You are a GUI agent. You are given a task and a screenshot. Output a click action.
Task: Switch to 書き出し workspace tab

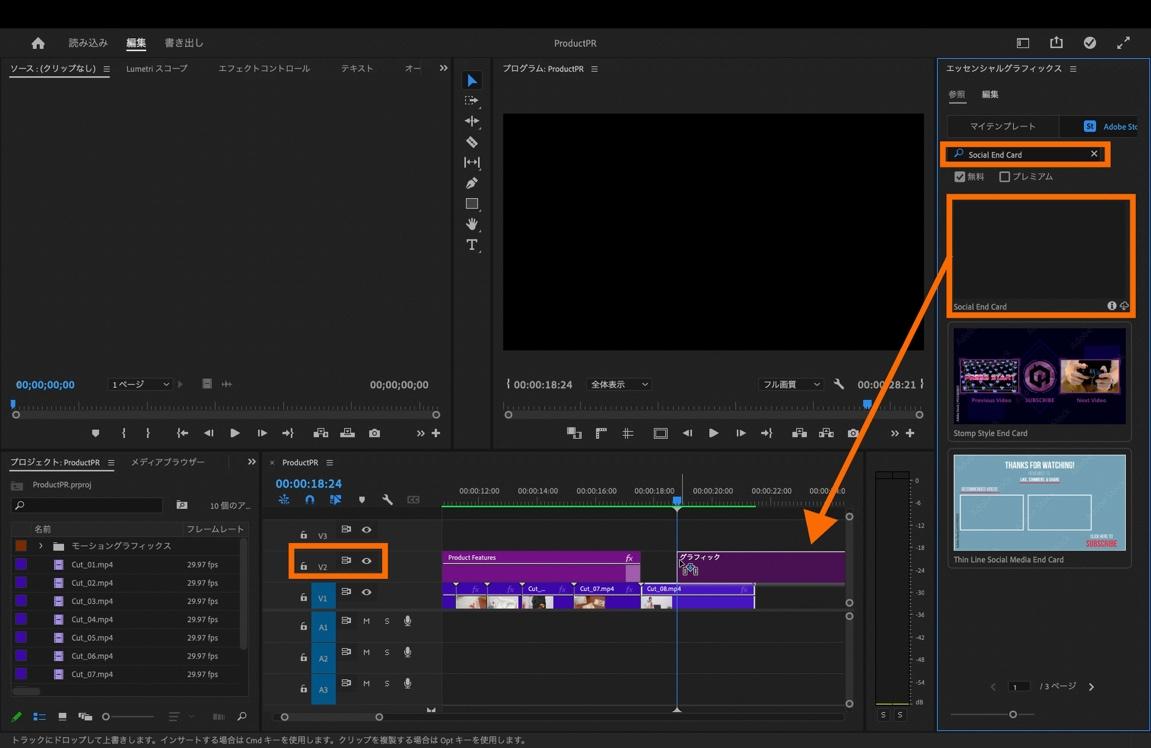[184, 43]
